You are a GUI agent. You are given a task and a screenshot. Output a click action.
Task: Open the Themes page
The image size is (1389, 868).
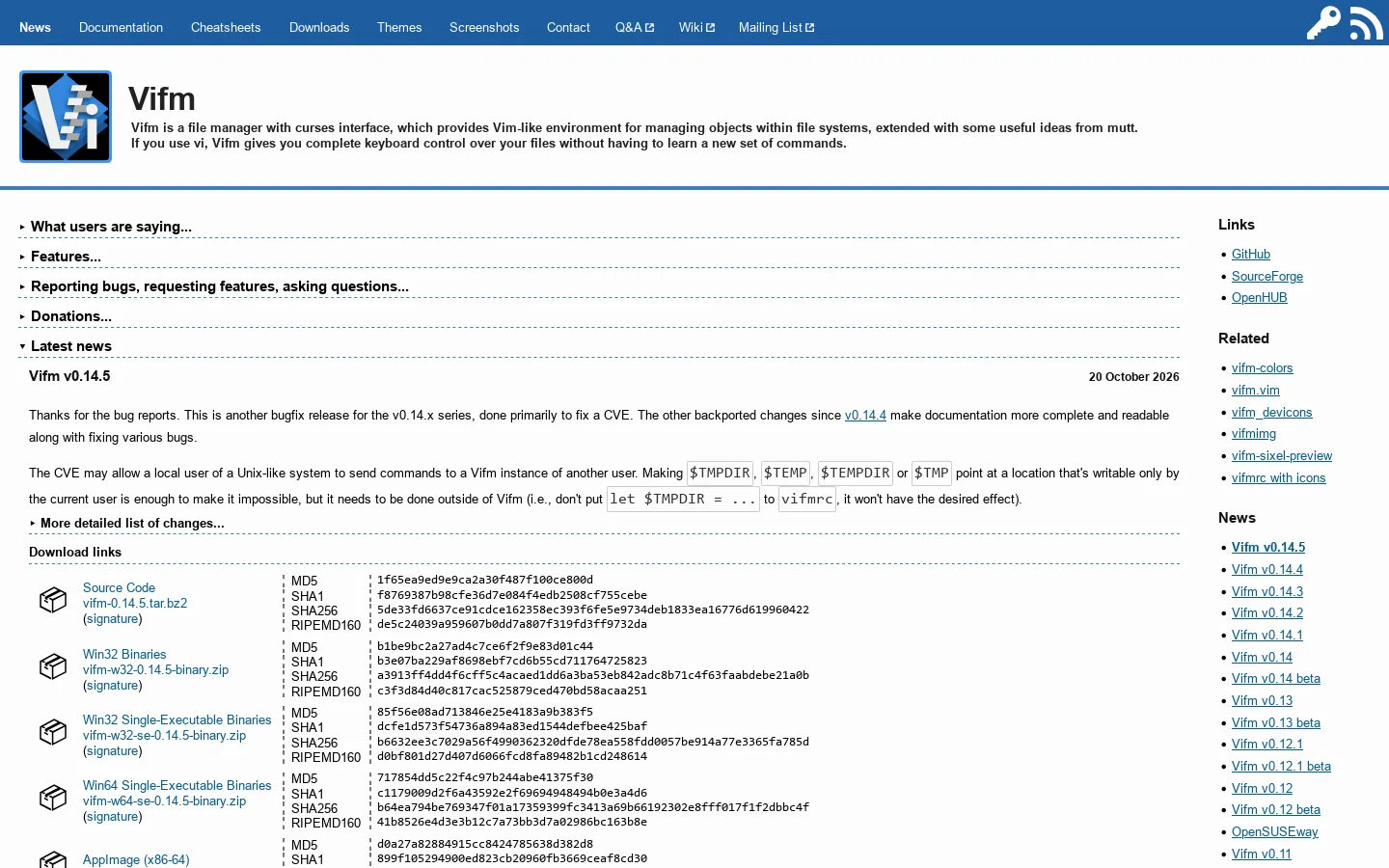coord(399,27)
